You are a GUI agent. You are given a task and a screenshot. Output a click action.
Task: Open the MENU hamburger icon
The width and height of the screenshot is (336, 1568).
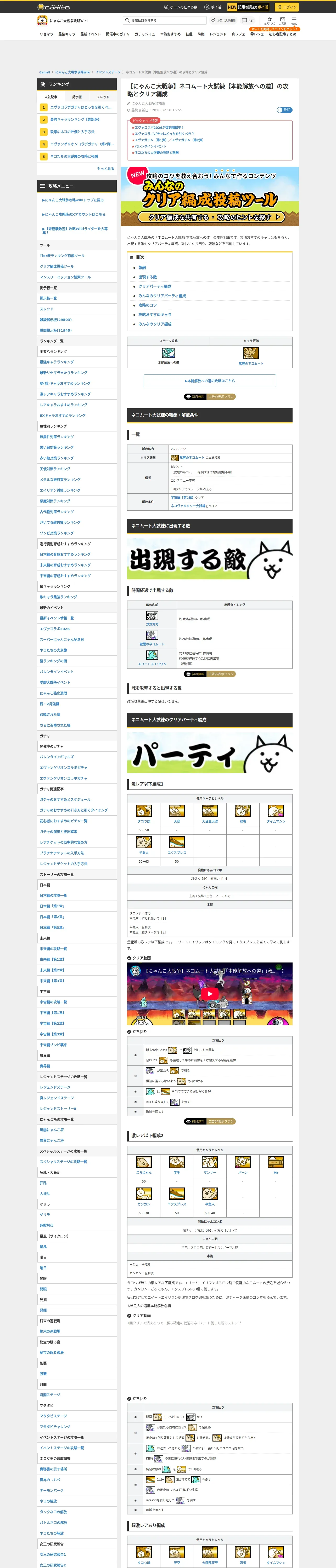click(294, 20)
